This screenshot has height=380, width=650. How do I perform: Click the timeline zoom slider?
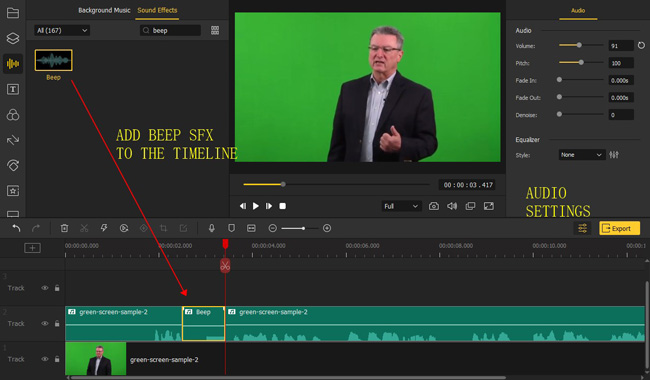[300, 228]
